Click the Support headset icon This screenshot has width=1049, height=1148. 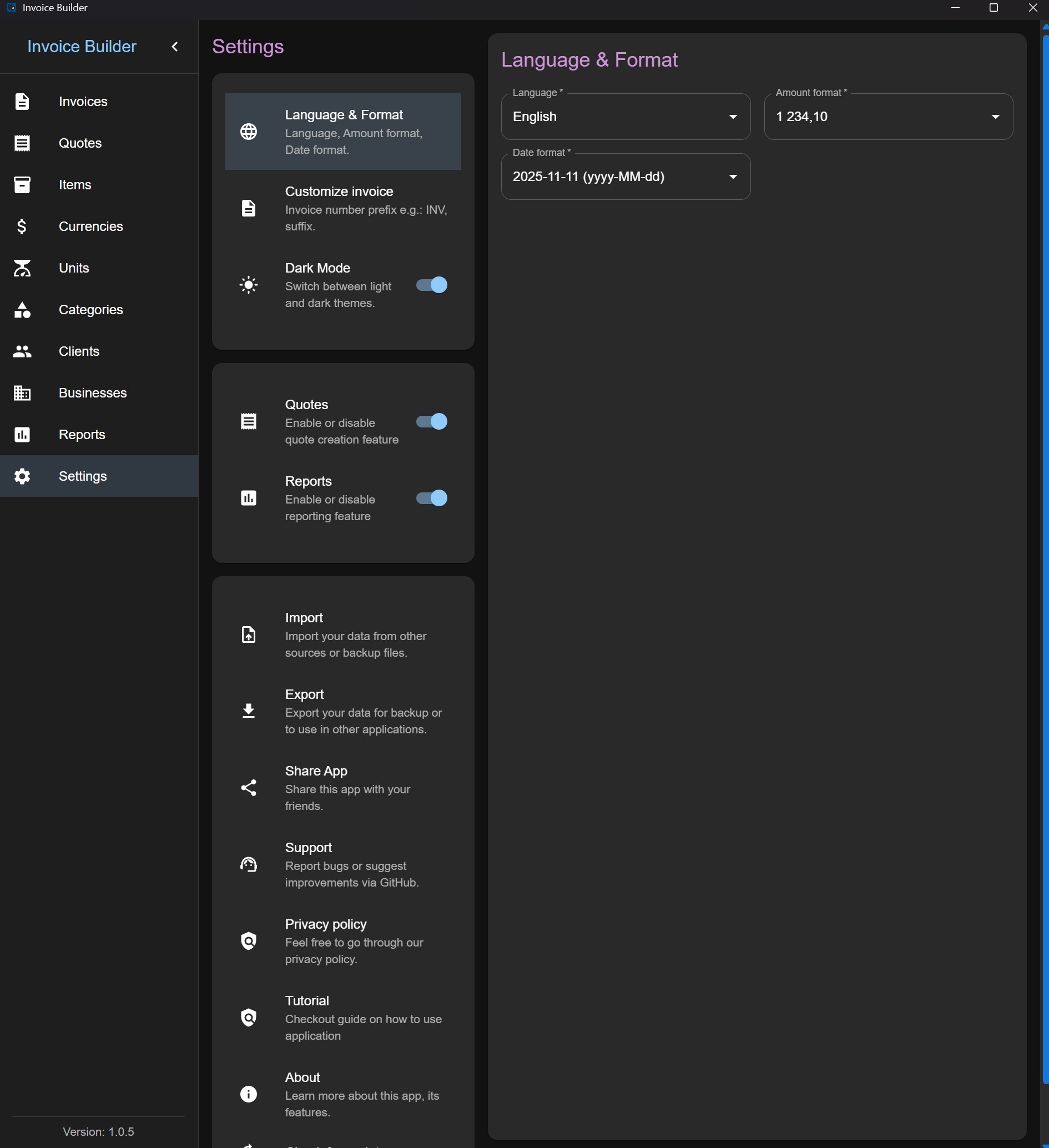pyautogui.click(x=248, y=864)
